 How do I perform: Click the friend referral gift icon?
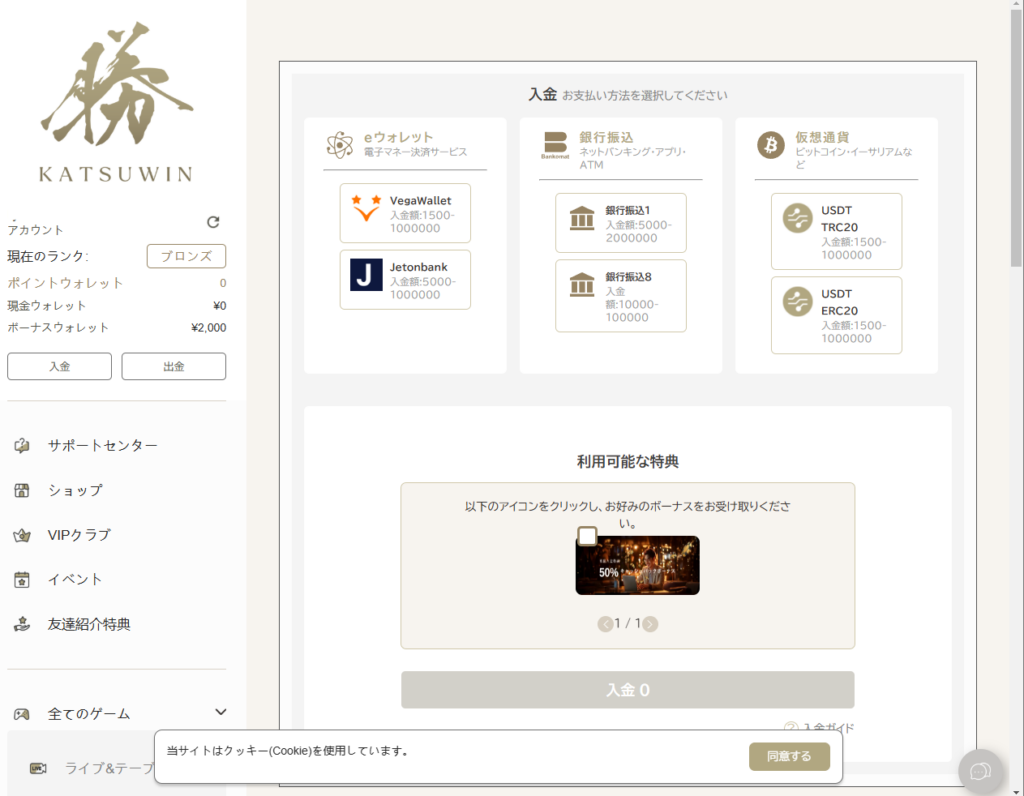pos(22,624)
